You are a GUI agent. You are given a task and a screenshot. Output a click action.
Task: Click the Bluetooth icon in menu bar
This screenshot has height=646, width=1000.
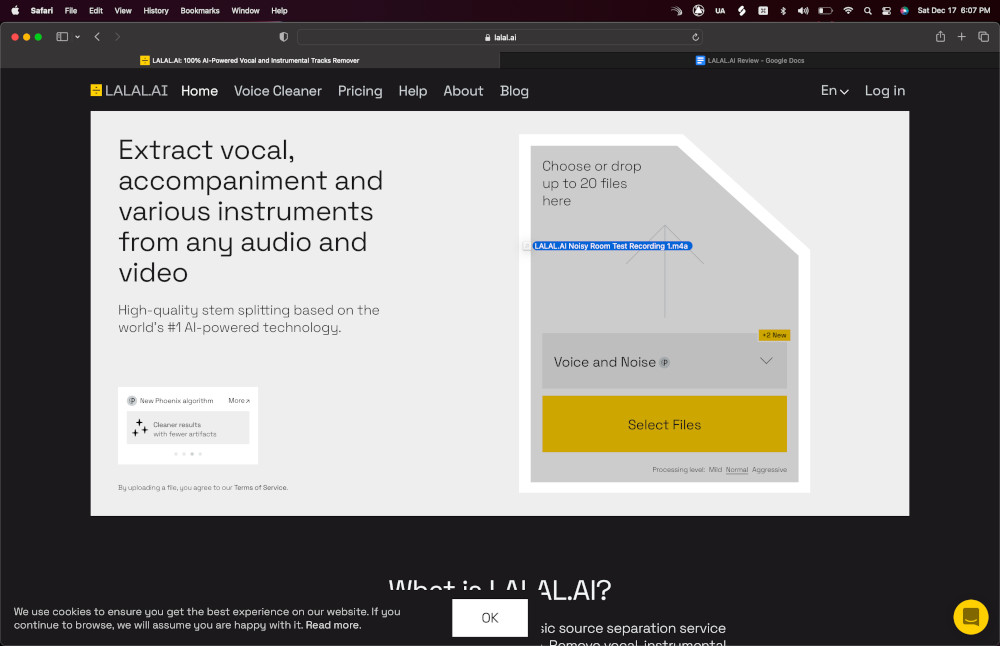click(783, 10)
